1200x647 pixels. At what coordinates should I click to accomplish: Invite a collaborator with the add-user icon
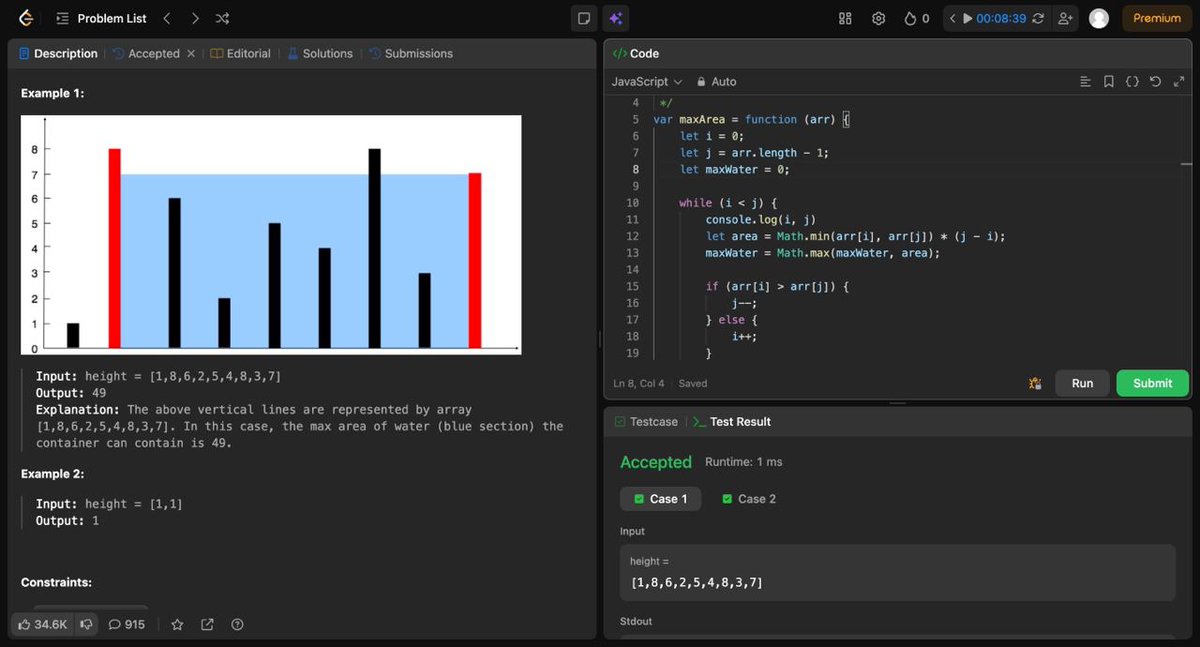click(1065, 18)
